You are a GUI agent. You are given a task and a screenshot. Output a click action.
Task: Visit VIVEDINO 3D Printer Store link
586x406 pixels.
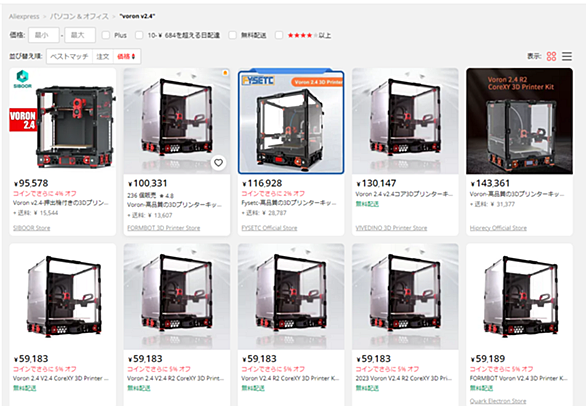(x=391, y=228)
